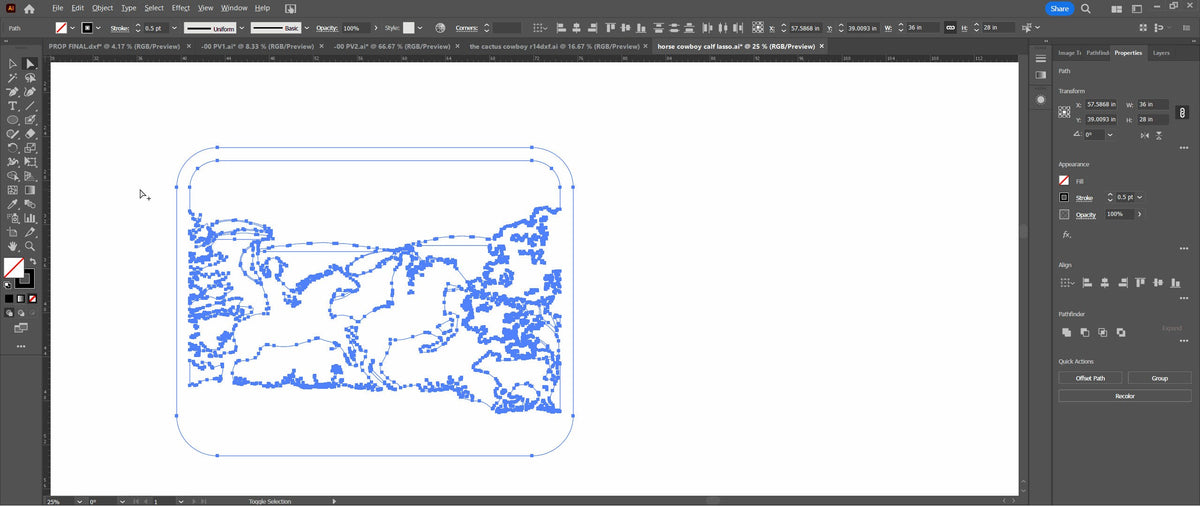Screen dimensions: 1200x506
Task: Click the Recolor quick action button
Action: pyautogui.click(x=1125, y=395)
